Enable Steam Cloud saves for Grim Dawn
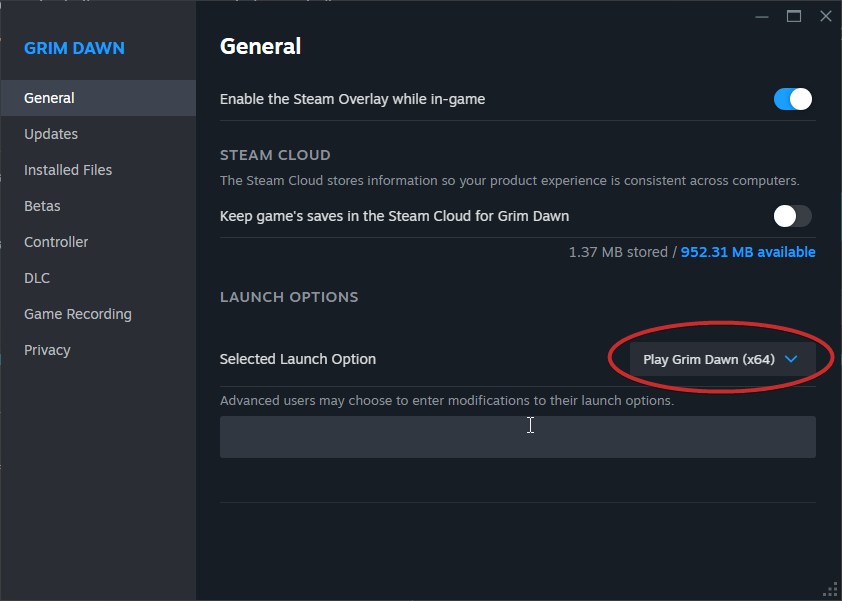This screenshot has height=601, width=842. [x=793, y=216]
